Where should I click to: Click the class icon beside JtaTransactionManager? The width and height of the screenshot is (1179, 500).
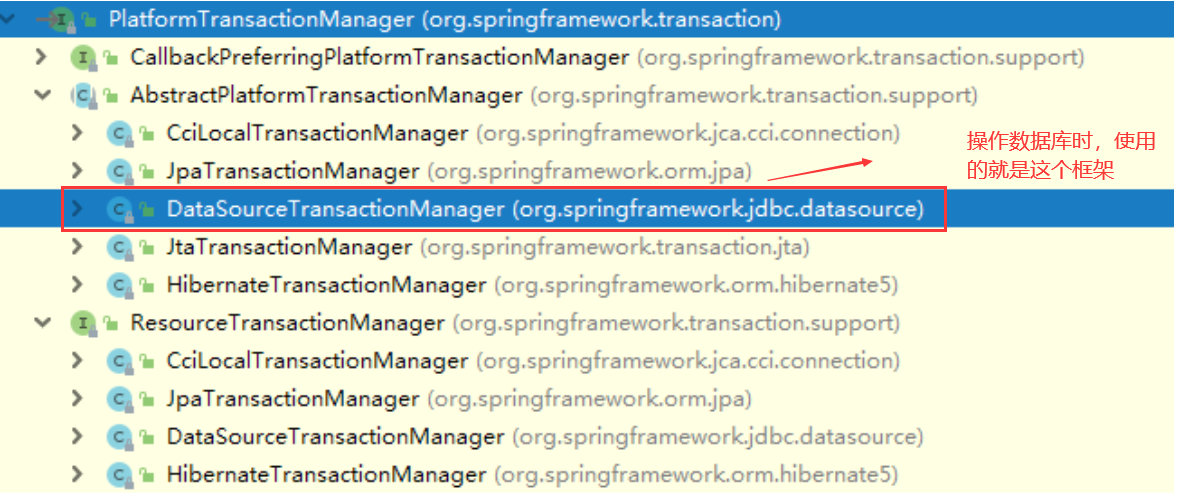(x=119, y=246)
